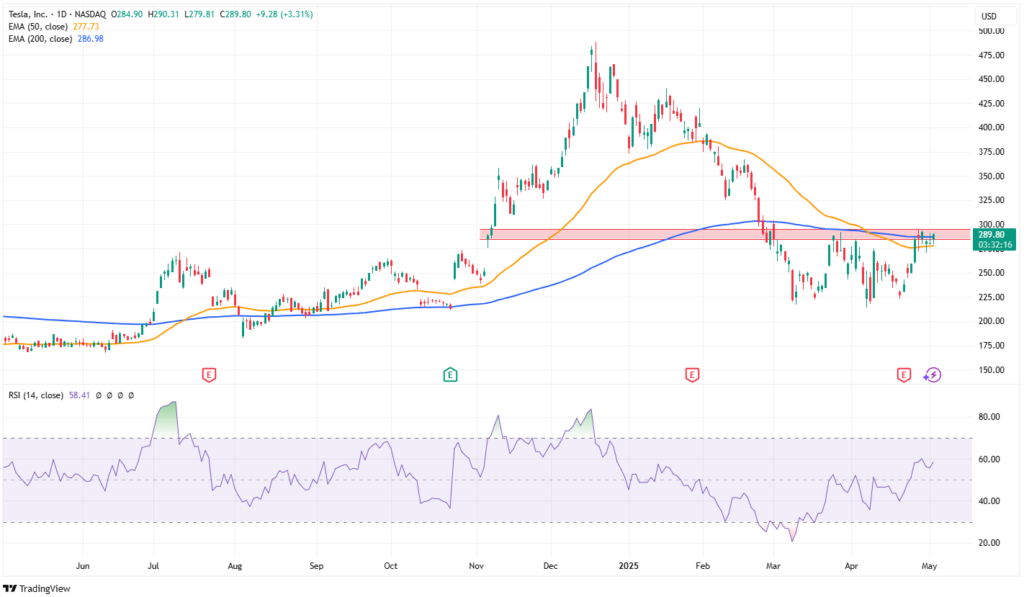The height and width of the screenshot is (597, 1024).
Task: Open the USD currency selector
Action: pyautogui.click(x=990, y=16)
